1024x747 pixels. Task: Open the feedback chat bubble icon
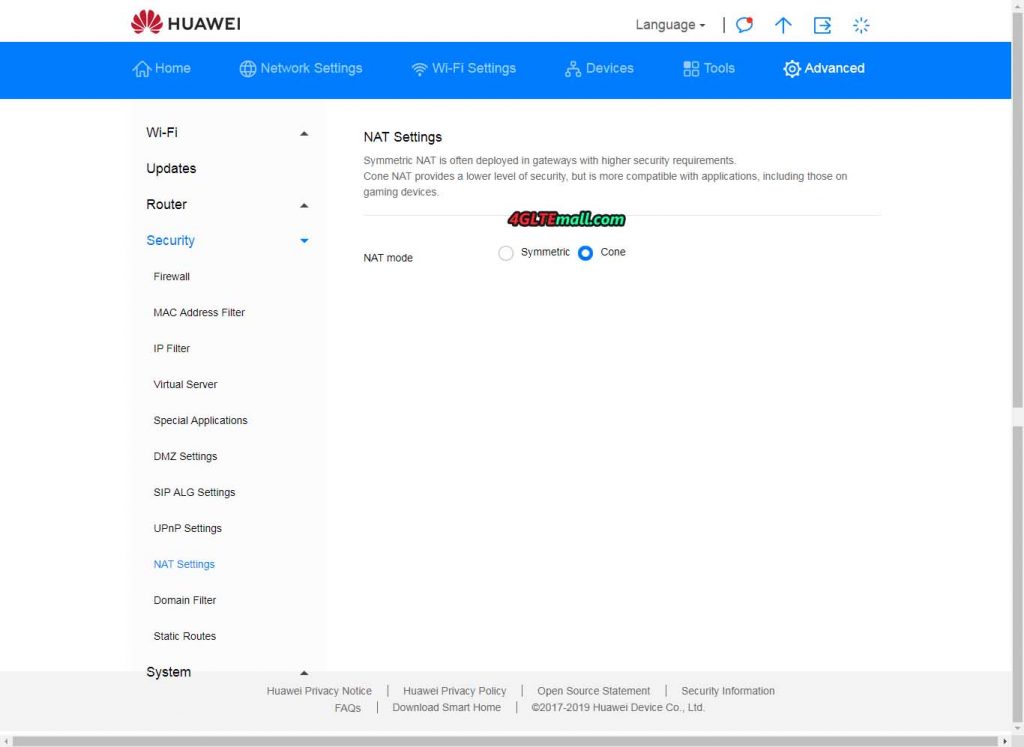coord(743,25)
